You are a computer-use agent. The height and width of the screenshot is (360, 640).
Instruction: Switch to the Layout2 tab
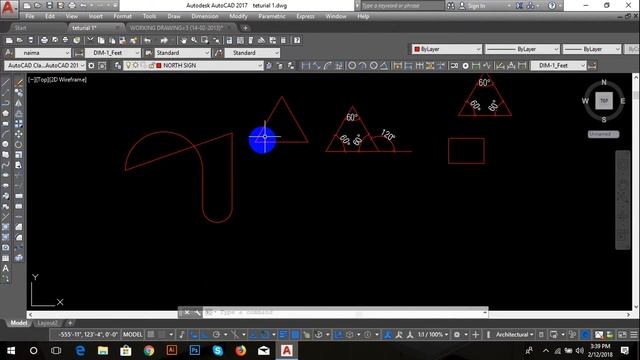pos(47,323)
